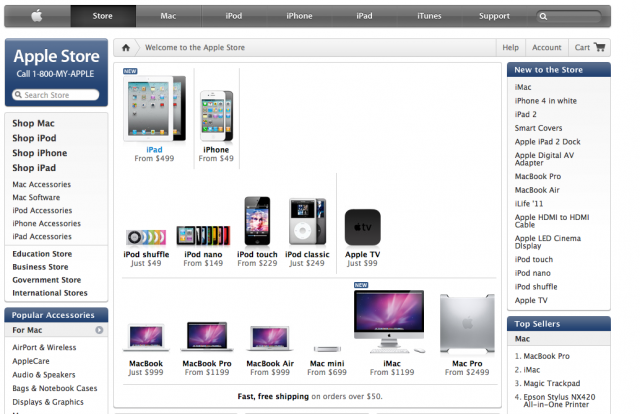Click the Search Store input field

click(56, 95)
